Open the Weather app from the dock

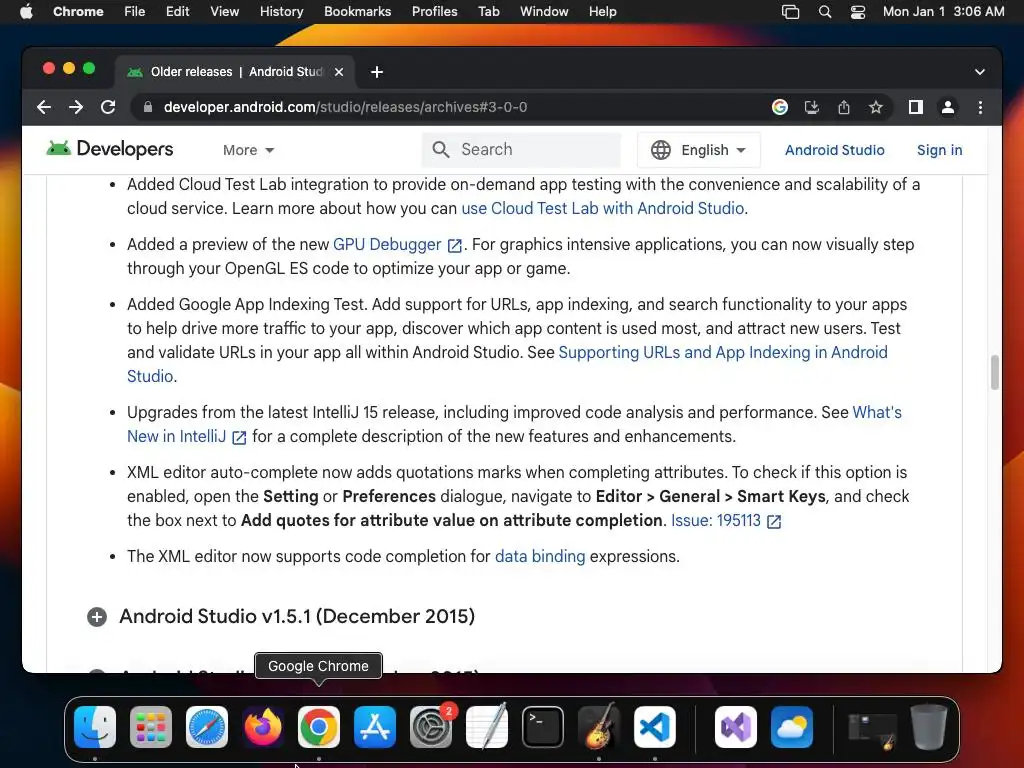click(x=792, y=727)
